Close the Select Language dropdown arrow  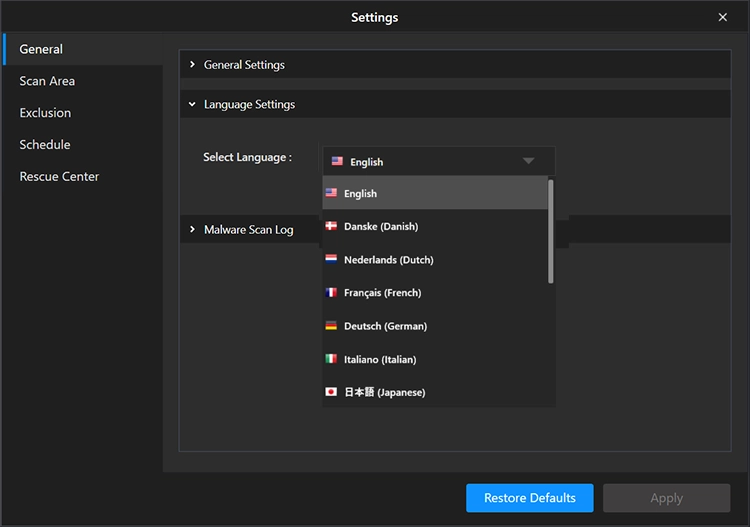click(528, 161)
